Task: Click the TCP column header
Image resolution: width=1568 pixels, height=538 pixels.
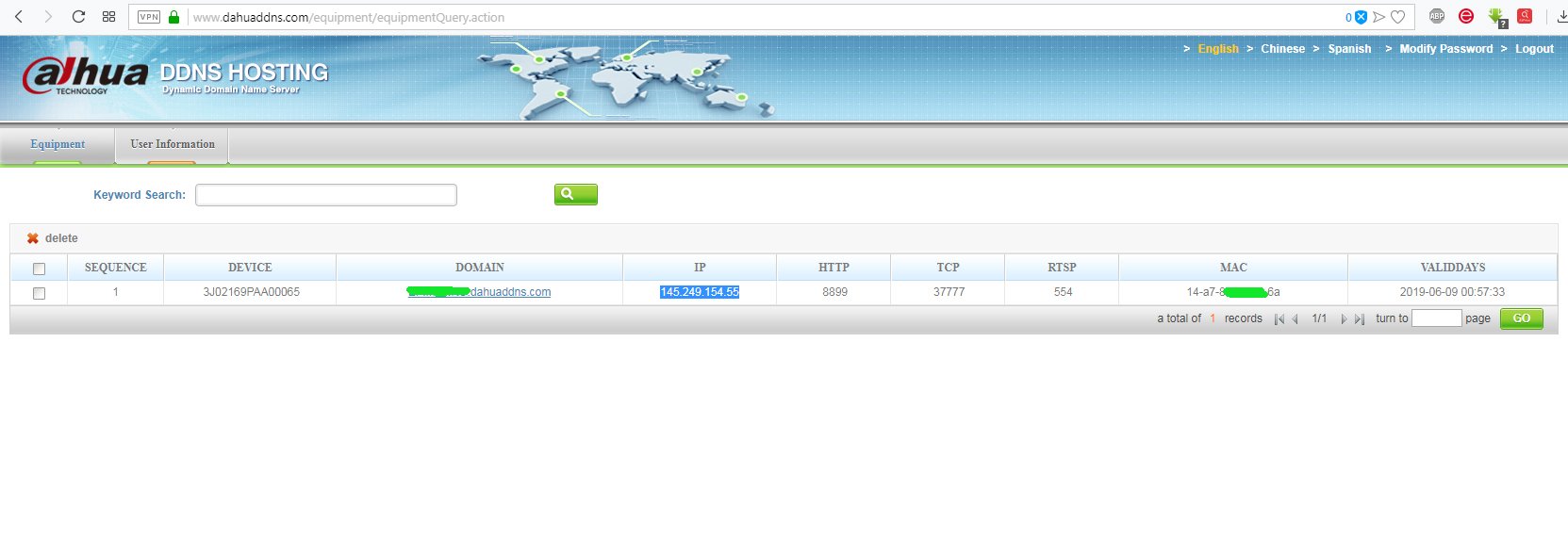Action: tap(948, 268)
